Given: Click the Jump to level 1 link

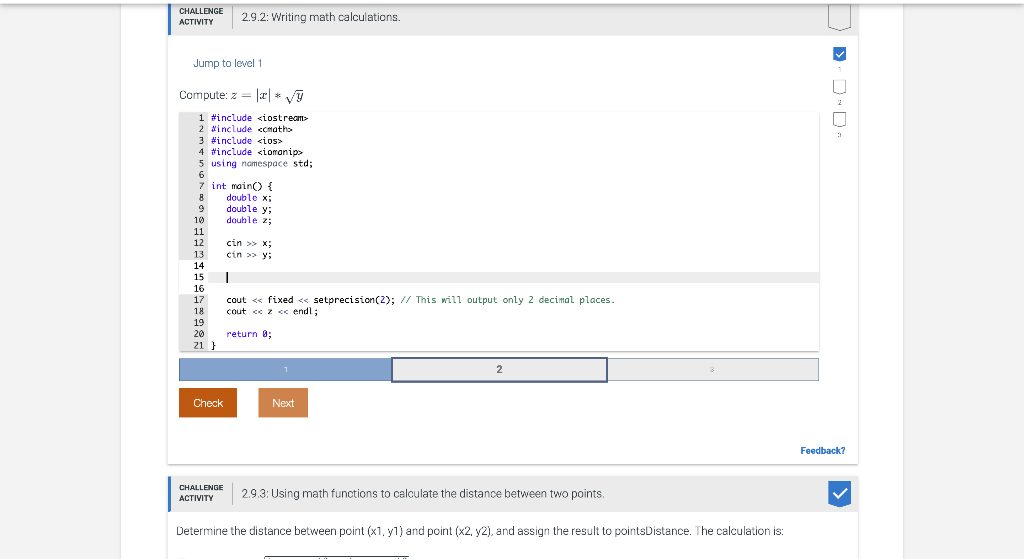Looking at the screenshot, I should tap(227, 63).
